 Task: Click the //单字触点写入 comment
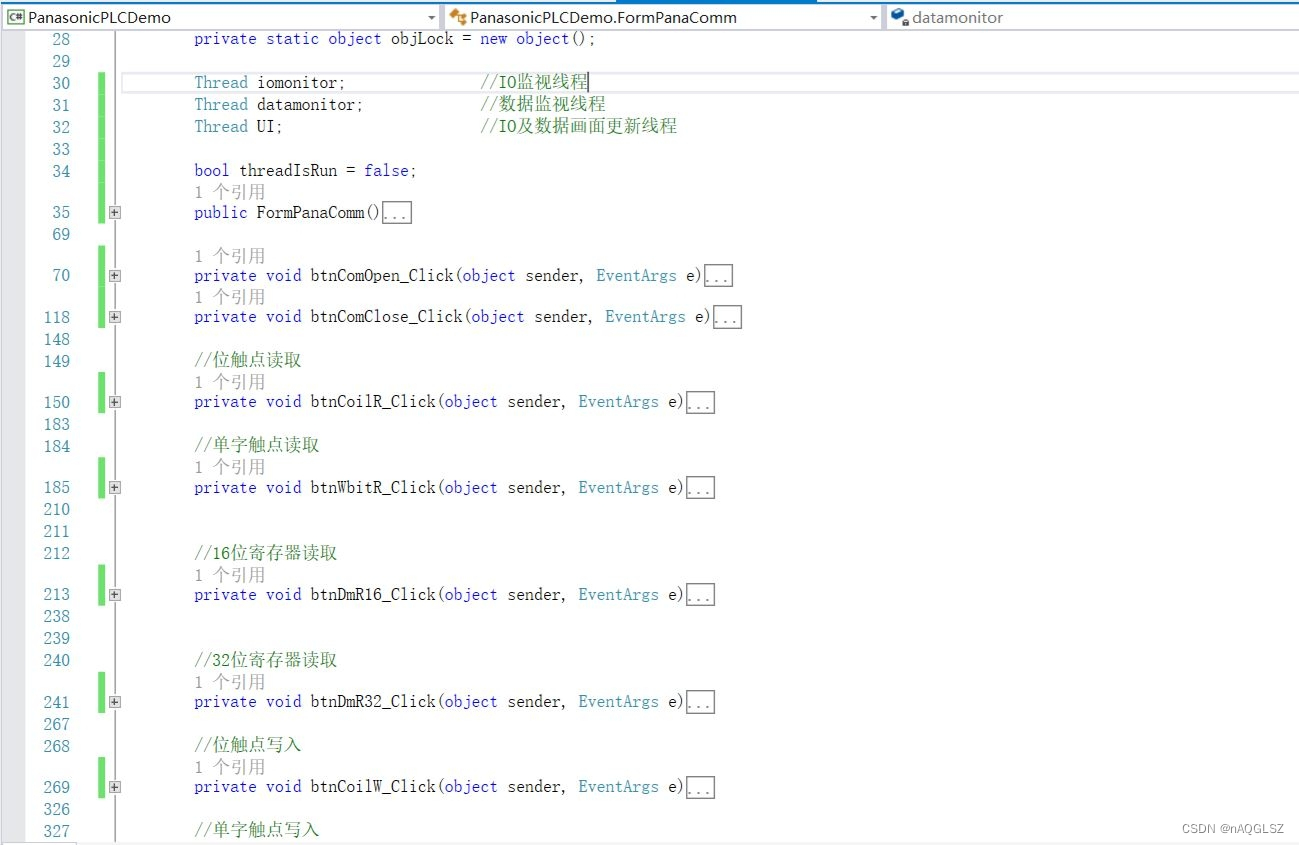pyautogui.click(x=257, y=831)
